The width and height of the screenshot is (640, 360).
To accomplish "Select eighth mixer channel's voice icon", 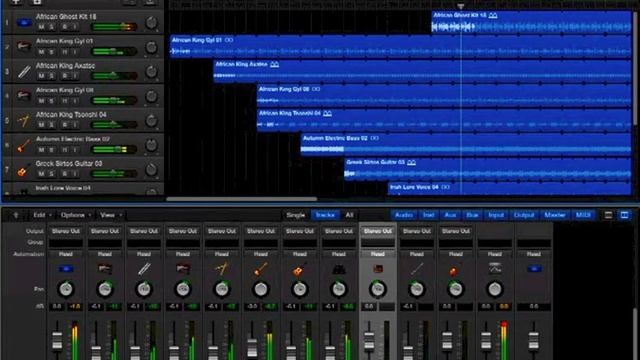I will pyautogui.click(x=338, y=269).
